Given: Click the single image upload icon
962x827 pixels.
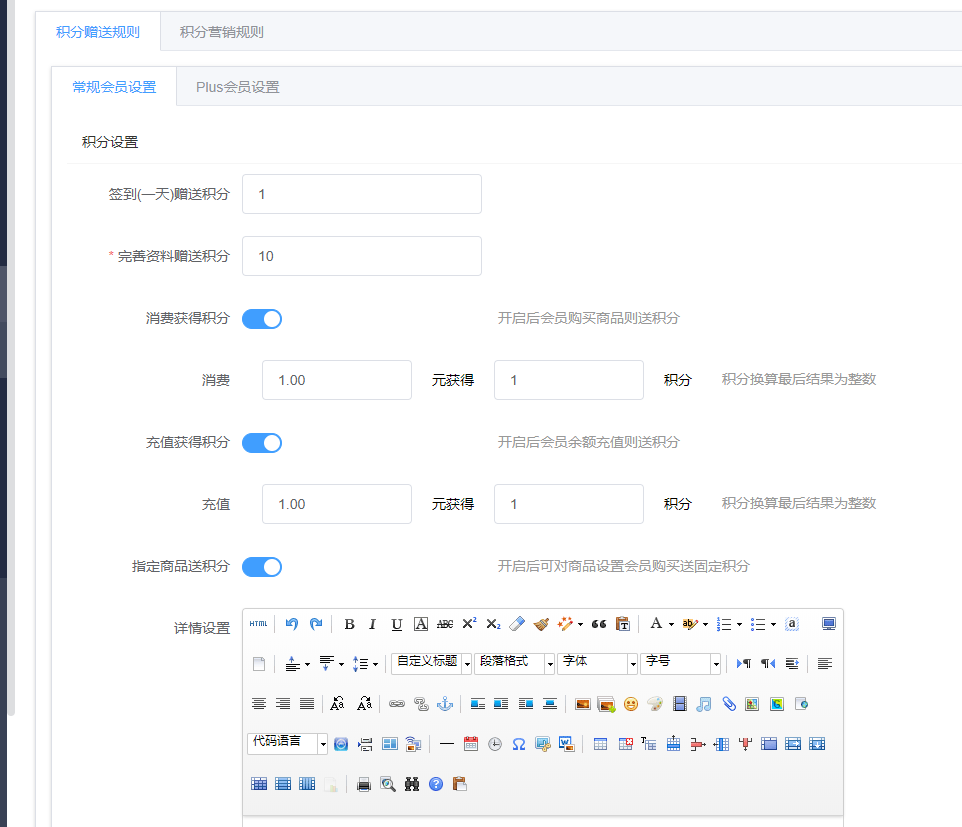Looking at the screenshot, I should pos(582,704).
